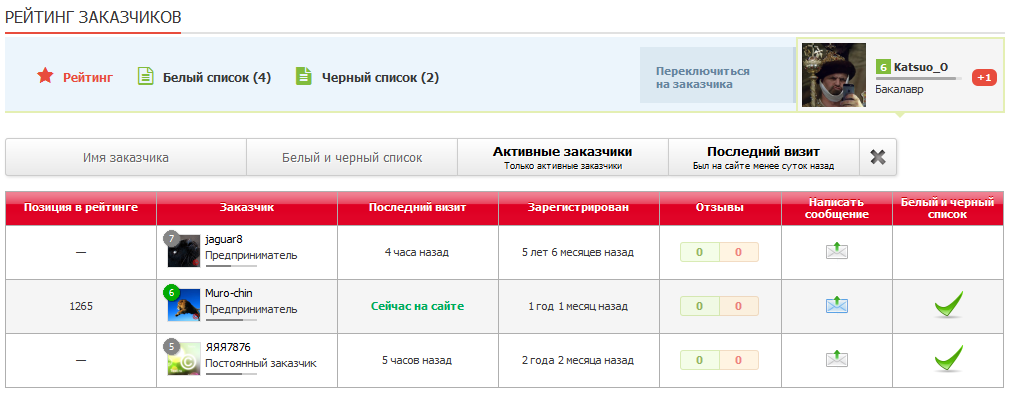Image resolution: width=1010 pixels, height=393 pixels.
Task: Click the blue envelope for Muro-chin
Action: tap(837, 305)
